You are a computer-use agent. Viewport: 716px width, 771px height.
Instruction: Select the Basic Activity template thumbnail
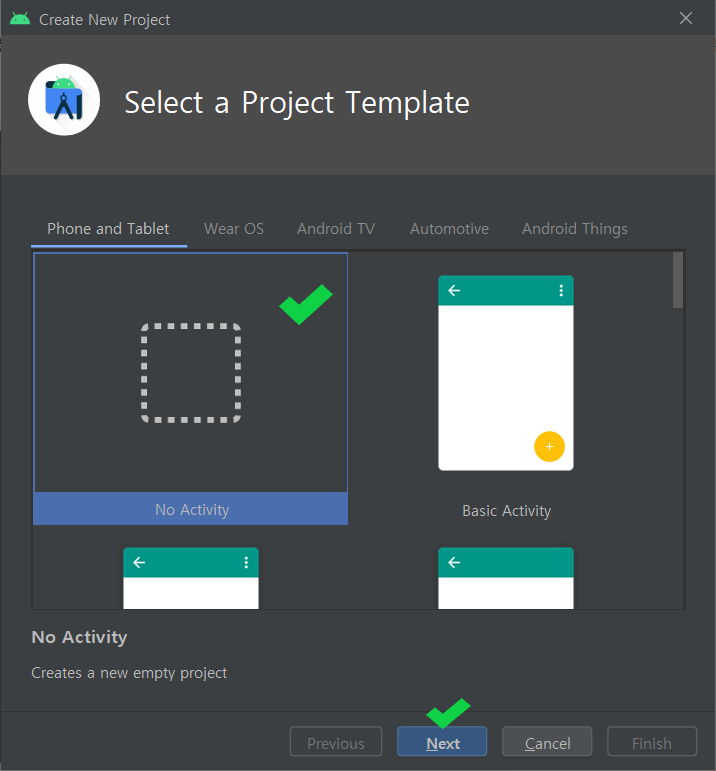pos(506,373)
